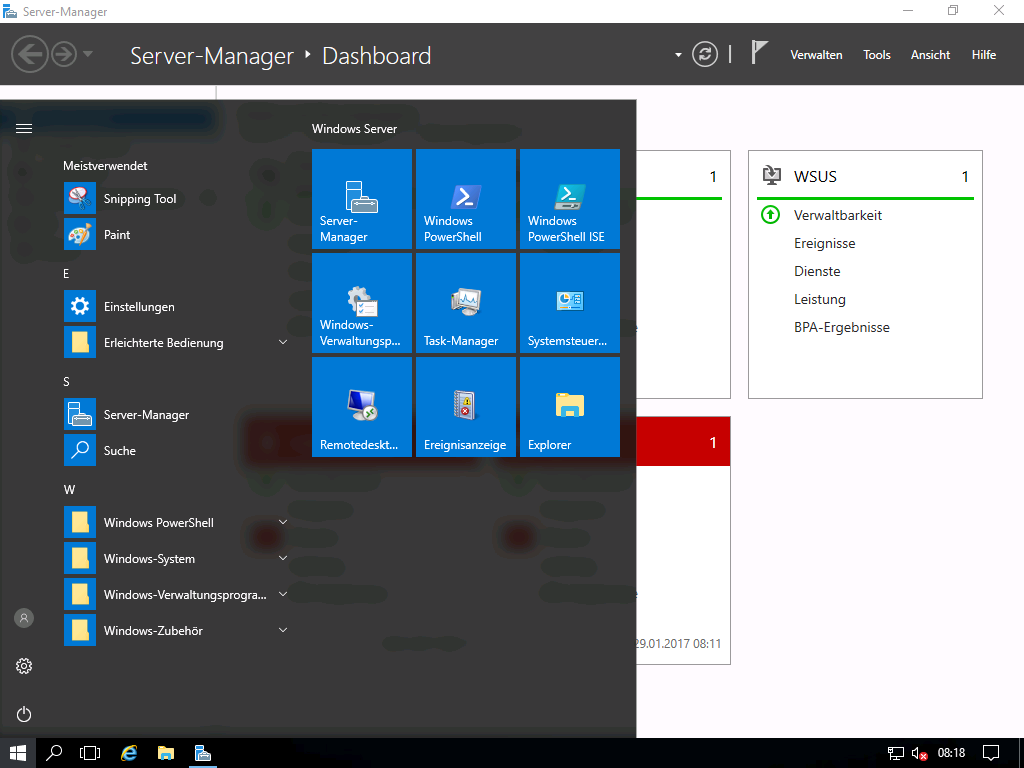Screen dimensions: 1024x768
Task: Open Einstellungen in app list
Action: click(176, 306)
